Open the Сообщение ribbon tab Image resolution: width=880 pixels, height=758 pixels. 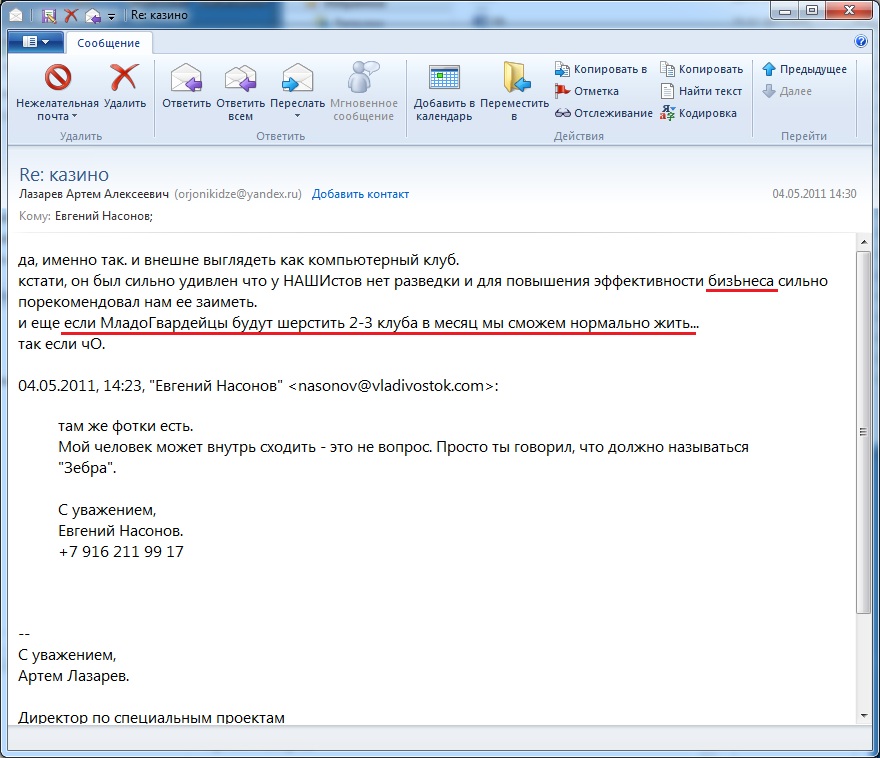tap(109, 43)
